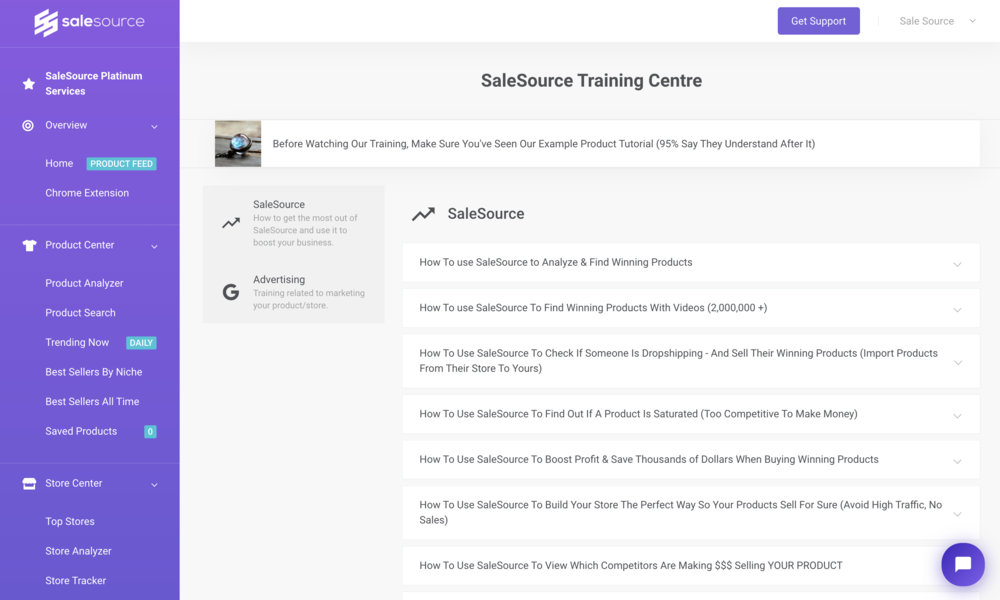Screen dimensions: 1000x600
Task: Click the Get Support button
Action: click(818, 21)
